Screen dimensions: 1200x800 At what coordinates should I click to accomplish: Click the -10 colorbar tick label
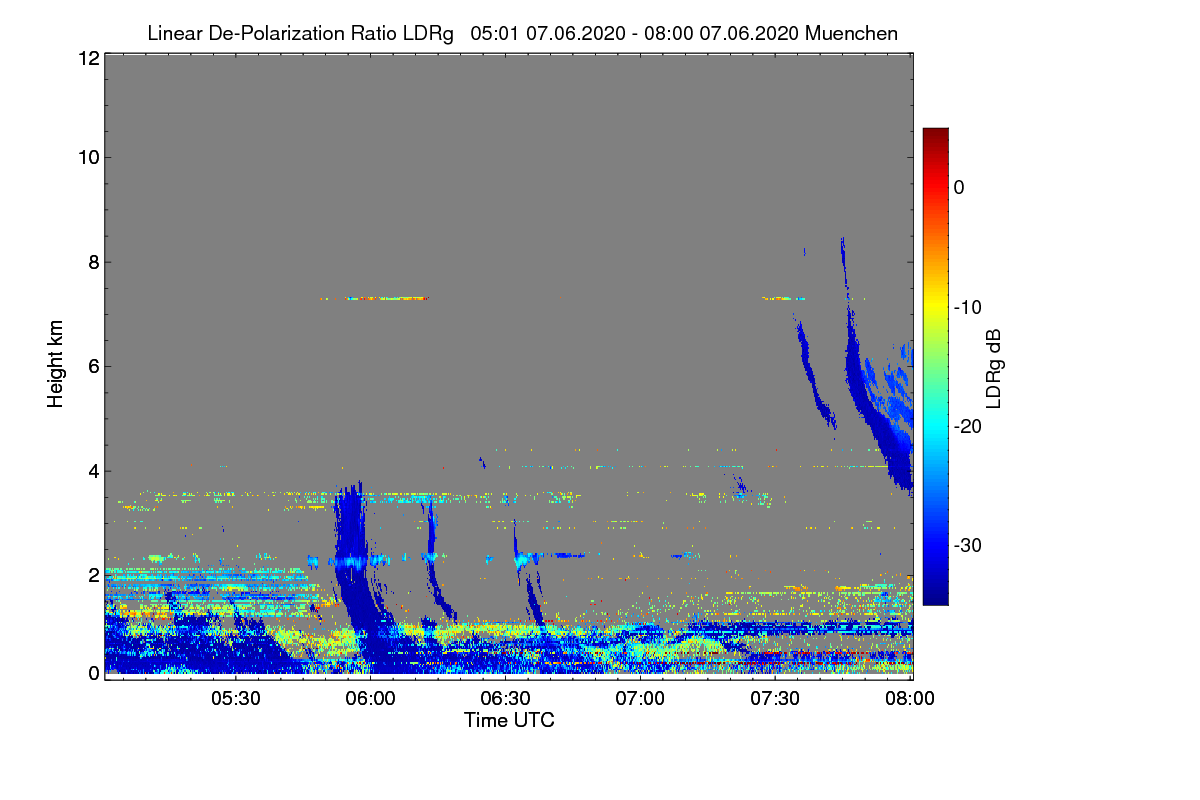tap(966, 307)
